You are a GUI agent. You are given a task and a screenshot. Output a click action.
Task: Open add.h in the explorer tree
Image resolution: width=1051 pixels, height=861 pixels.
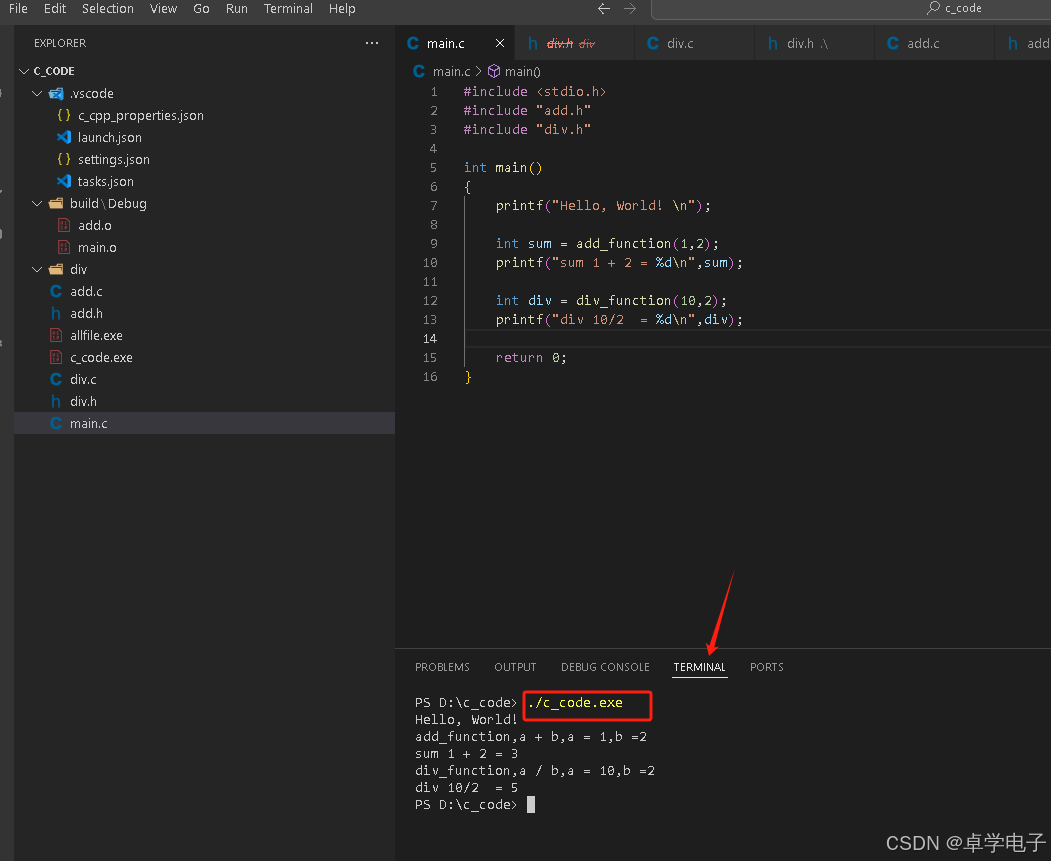[86, 314]
